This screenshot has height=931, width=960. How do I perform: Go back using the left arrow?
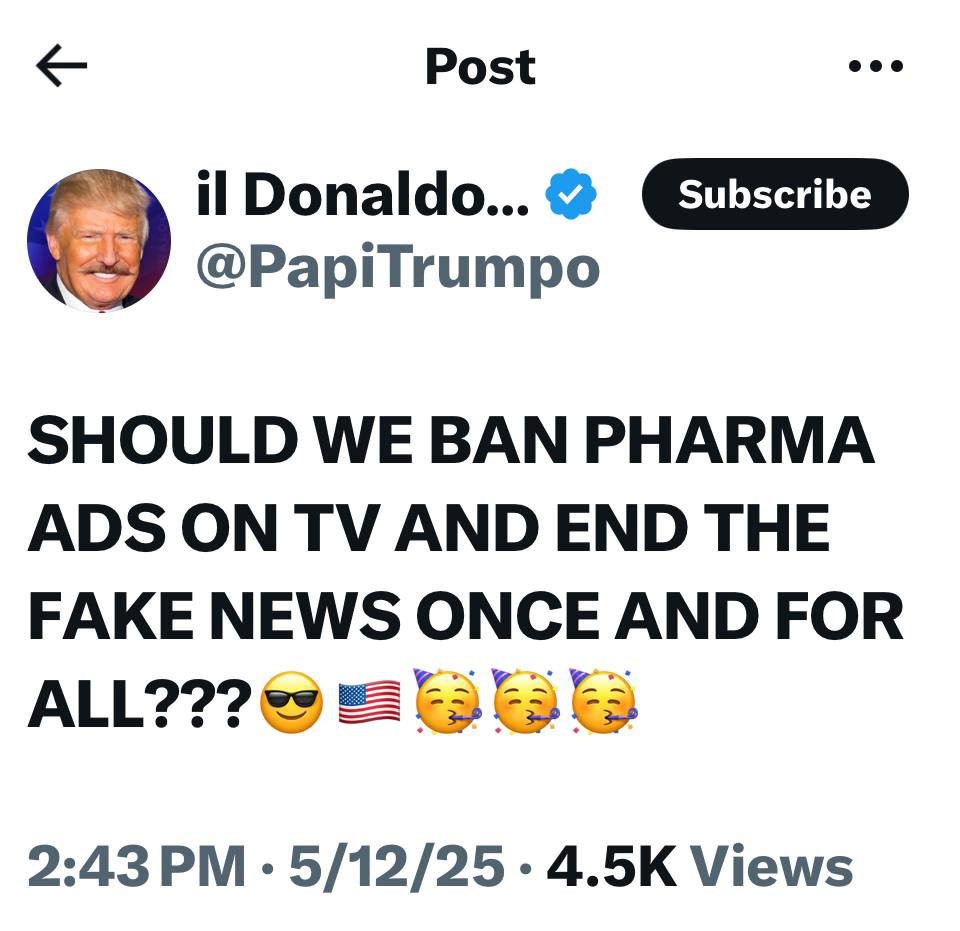62,65
